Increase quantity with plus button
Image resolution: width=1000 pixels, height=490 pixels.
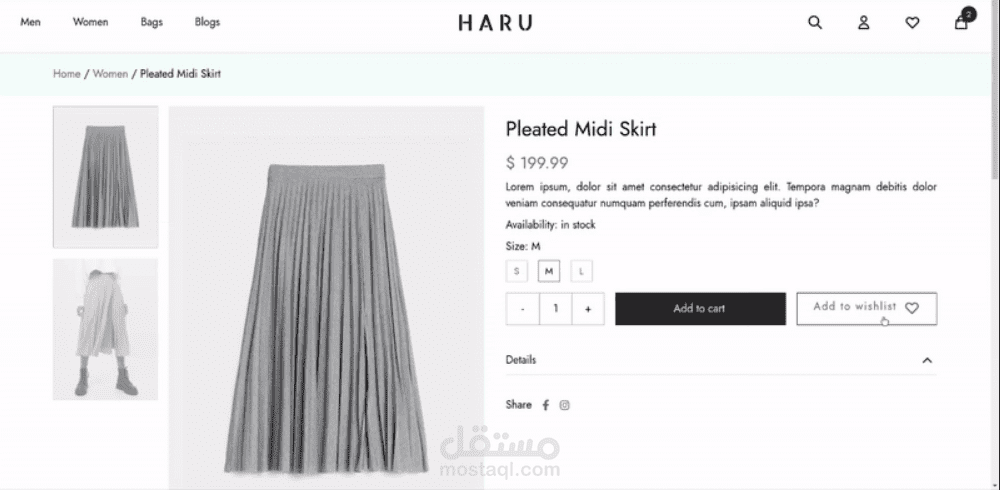(x=588, y=309)
